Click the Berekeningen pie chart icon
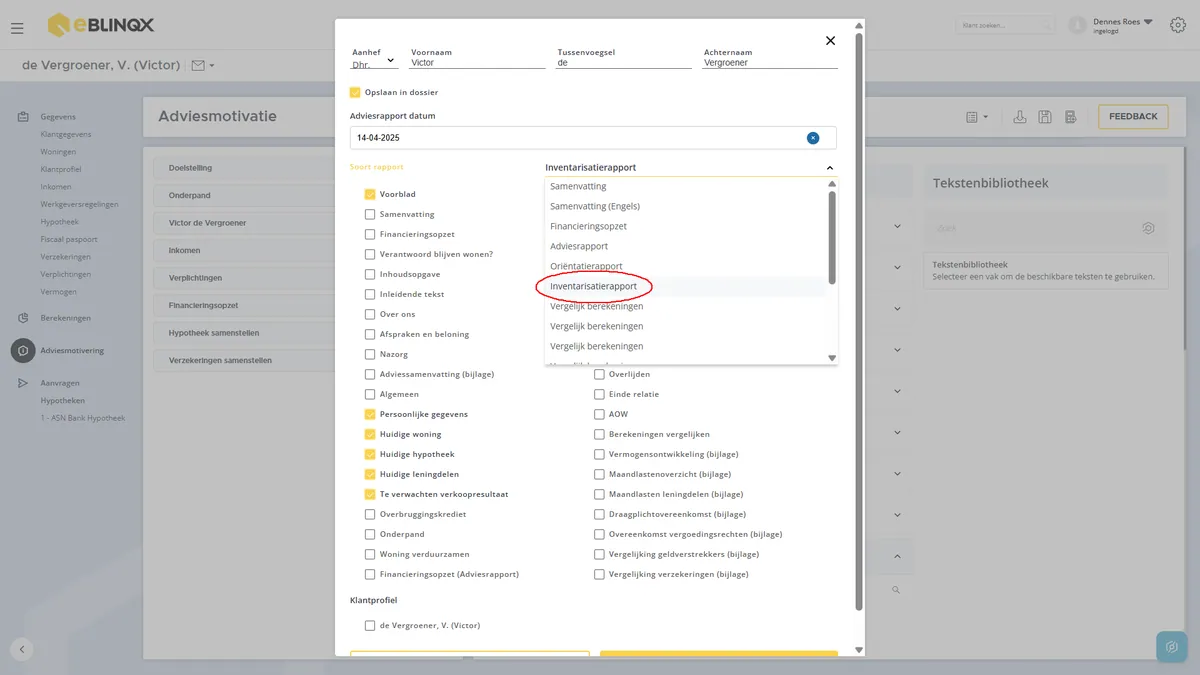The width and height of the screenshot is (1200, 675). point(23,318)
